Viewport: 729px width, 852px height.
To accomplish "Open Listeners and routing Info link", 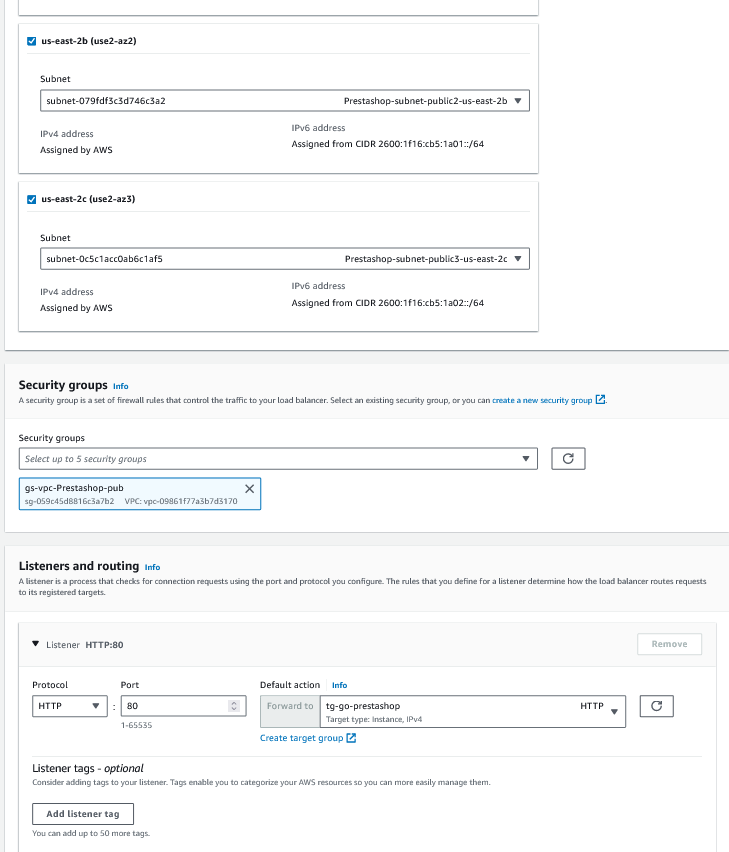I will [x=152, y=567].
